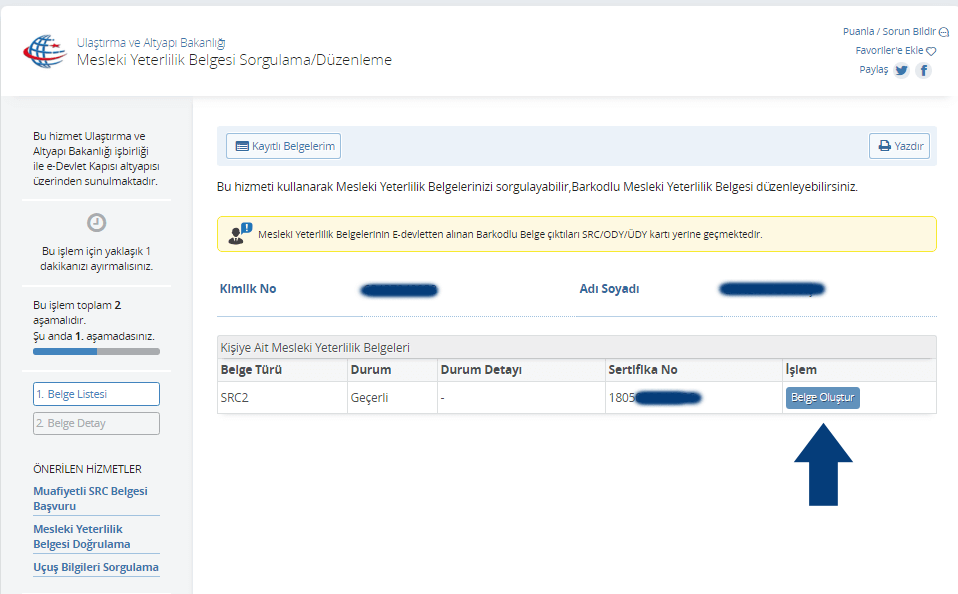Open Kayıtlı Belgelerim list
This screenshot has height=594, width=958.
coord(284,146)
